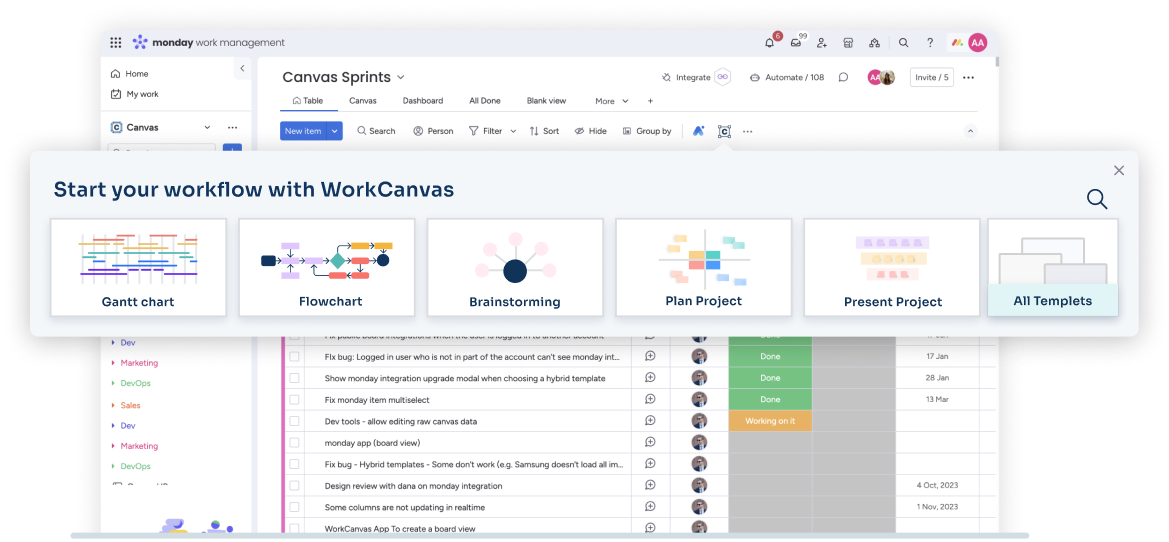Select 'Some columns are not updating' row checkbox

[294, 507]
